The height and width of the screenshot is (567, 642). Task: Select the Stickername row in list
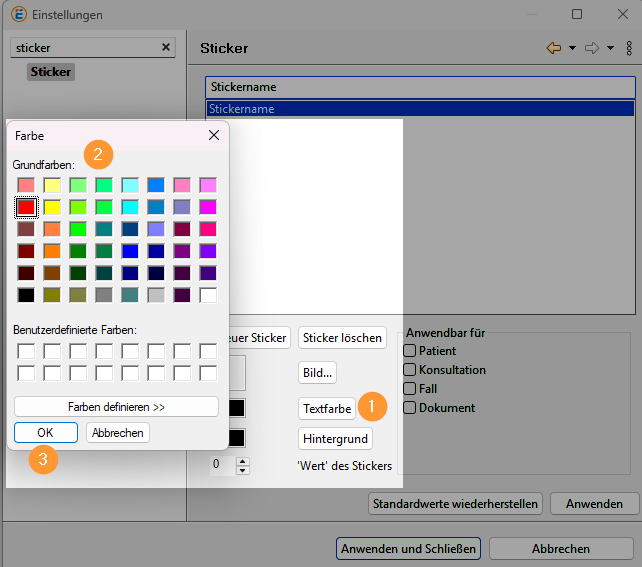tap(420, 109)
